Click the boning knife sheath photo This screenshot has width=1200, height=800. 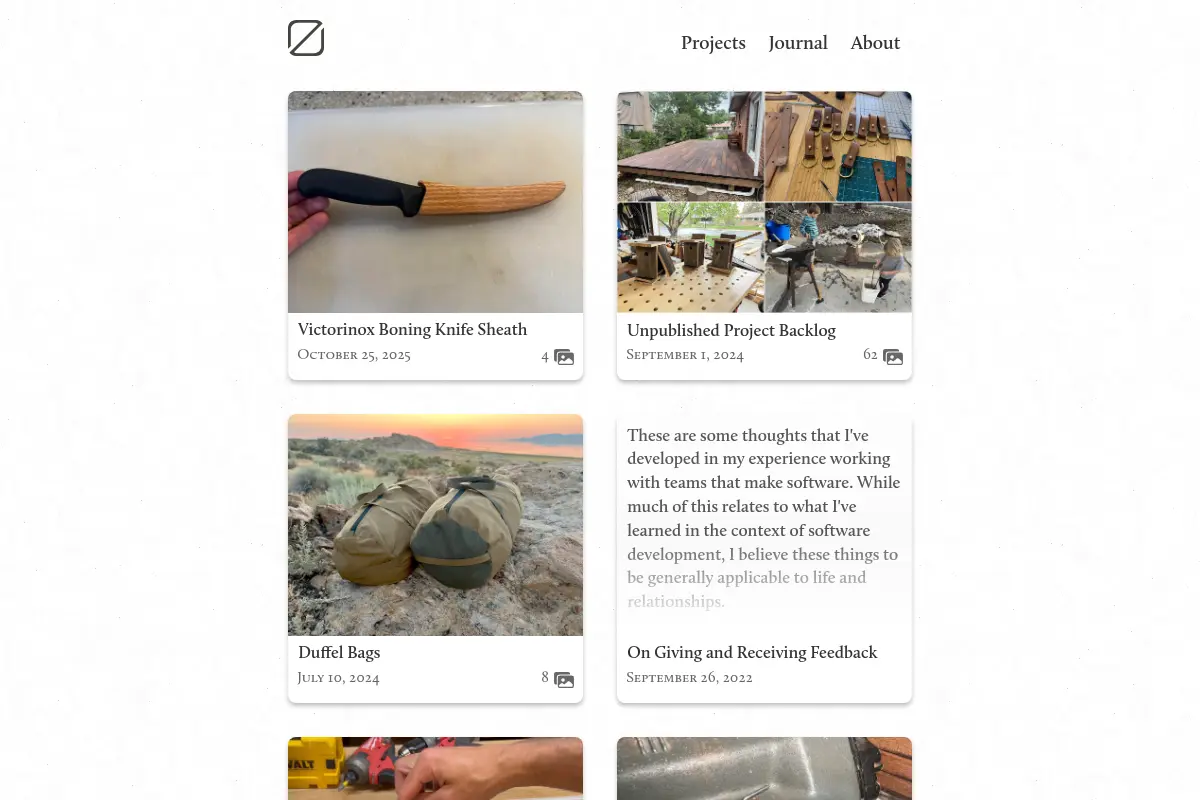coord(435,202)
